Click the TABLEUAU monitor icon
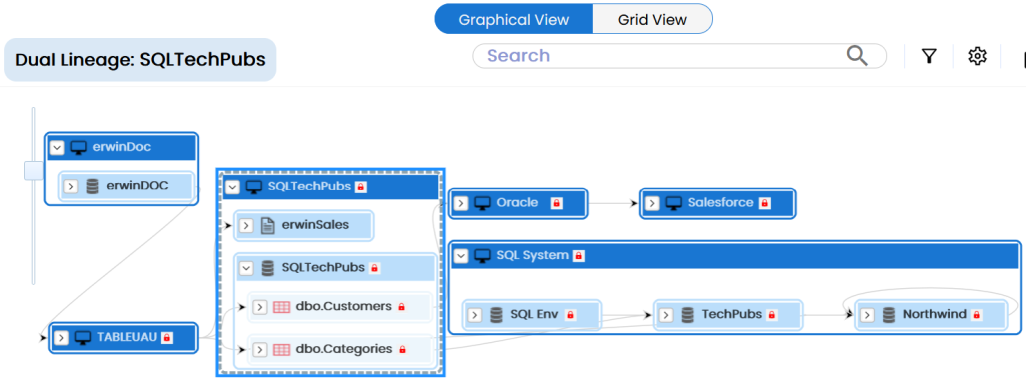Screen dimensions: 1026x380 click(x=83, y=337)
